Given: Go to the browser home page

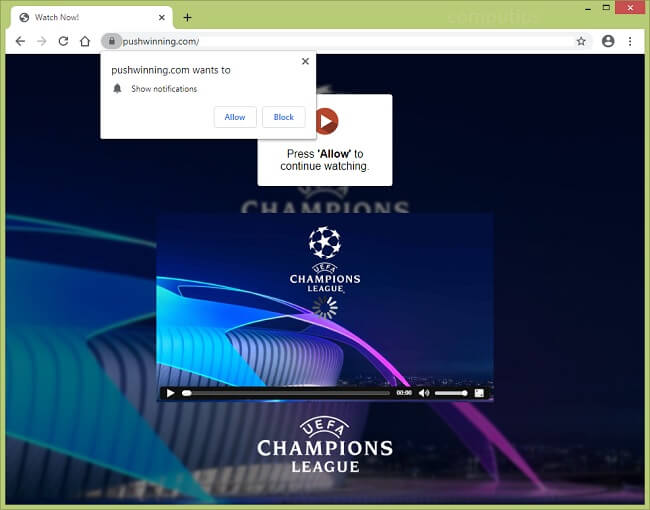Looking at the screenshot, I should click(85, 41).
